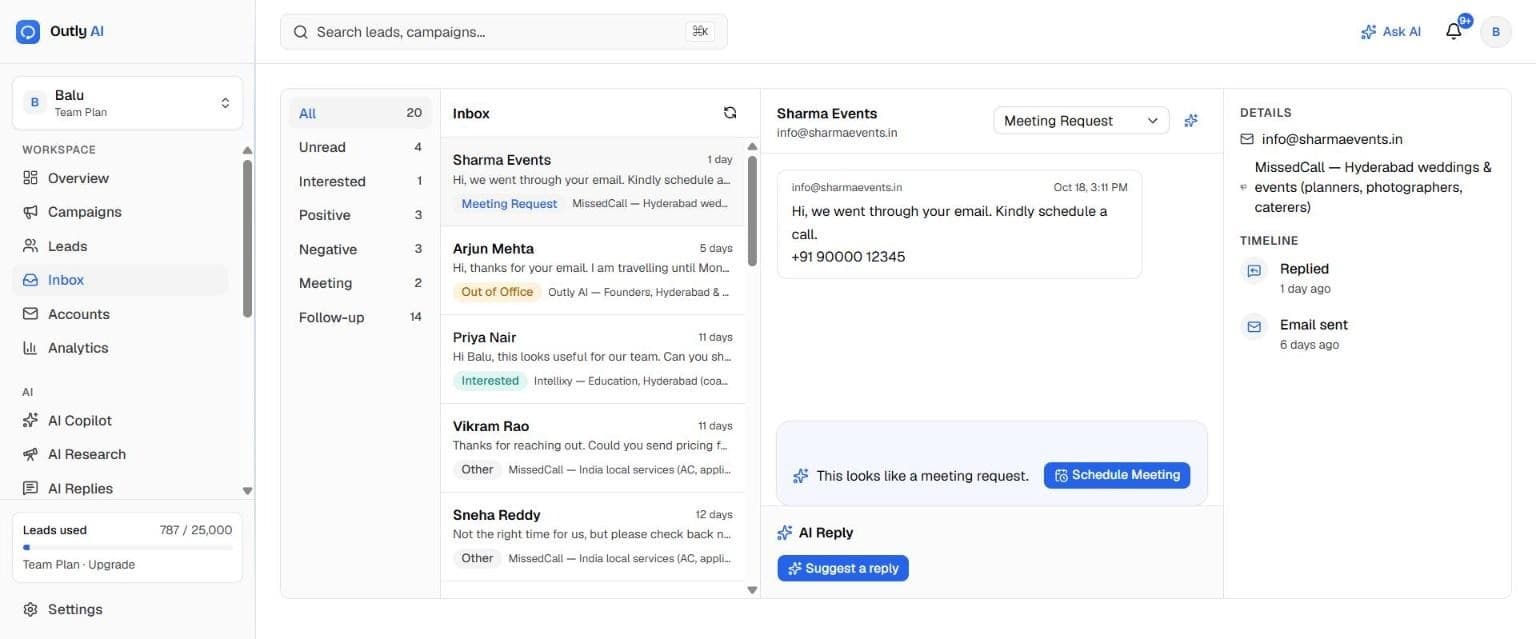Click the Ask AI sparkle icon

1369,32
